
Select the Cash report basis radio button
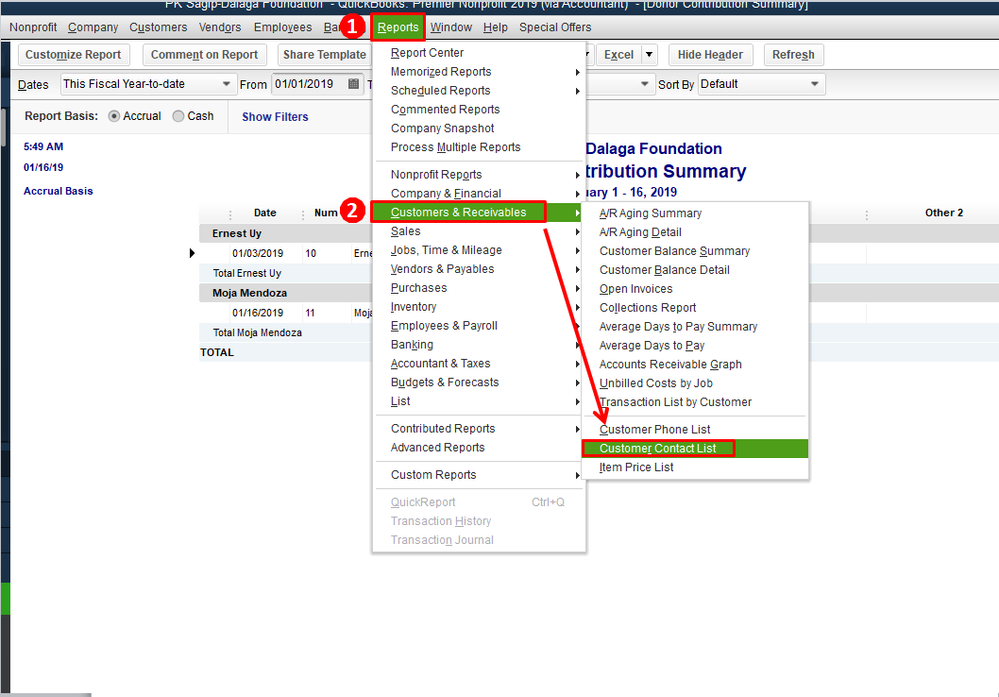[178, 116]
